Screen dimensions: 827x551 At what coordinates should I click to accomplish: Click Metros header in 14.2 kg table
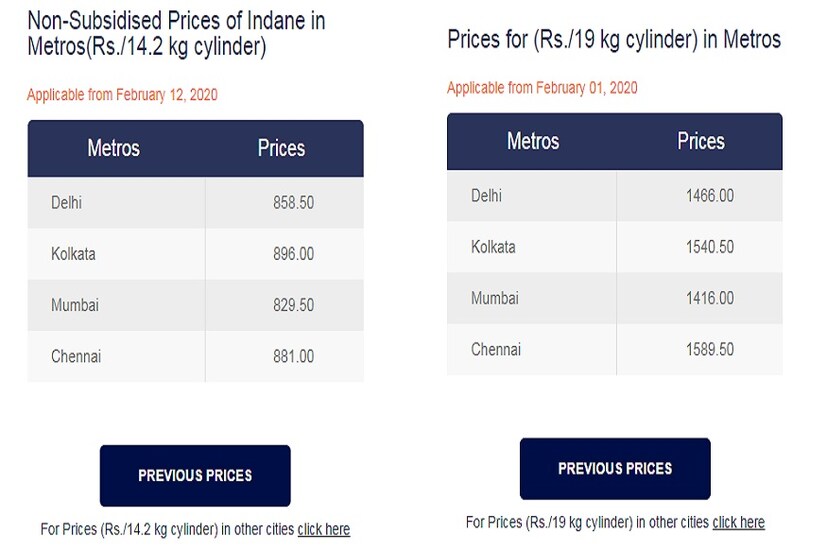(114, 148)
